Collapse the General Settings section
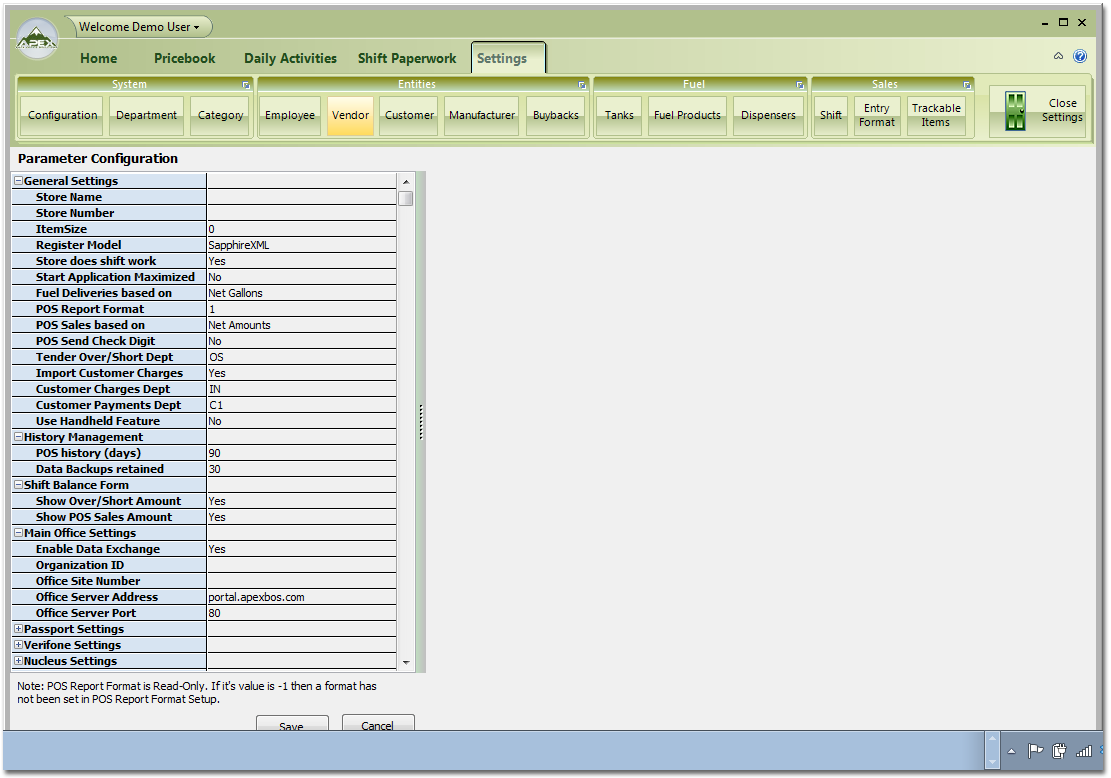Image resolution: width=1111 pixels, height=778 pixels. [x=18, y=181]
